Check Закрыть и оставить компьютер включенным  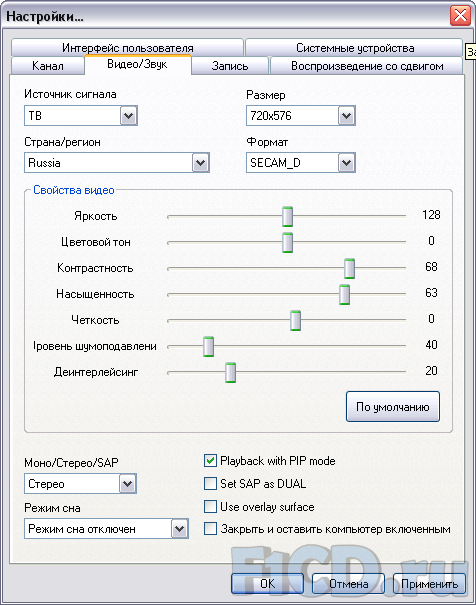click(210, 529)
